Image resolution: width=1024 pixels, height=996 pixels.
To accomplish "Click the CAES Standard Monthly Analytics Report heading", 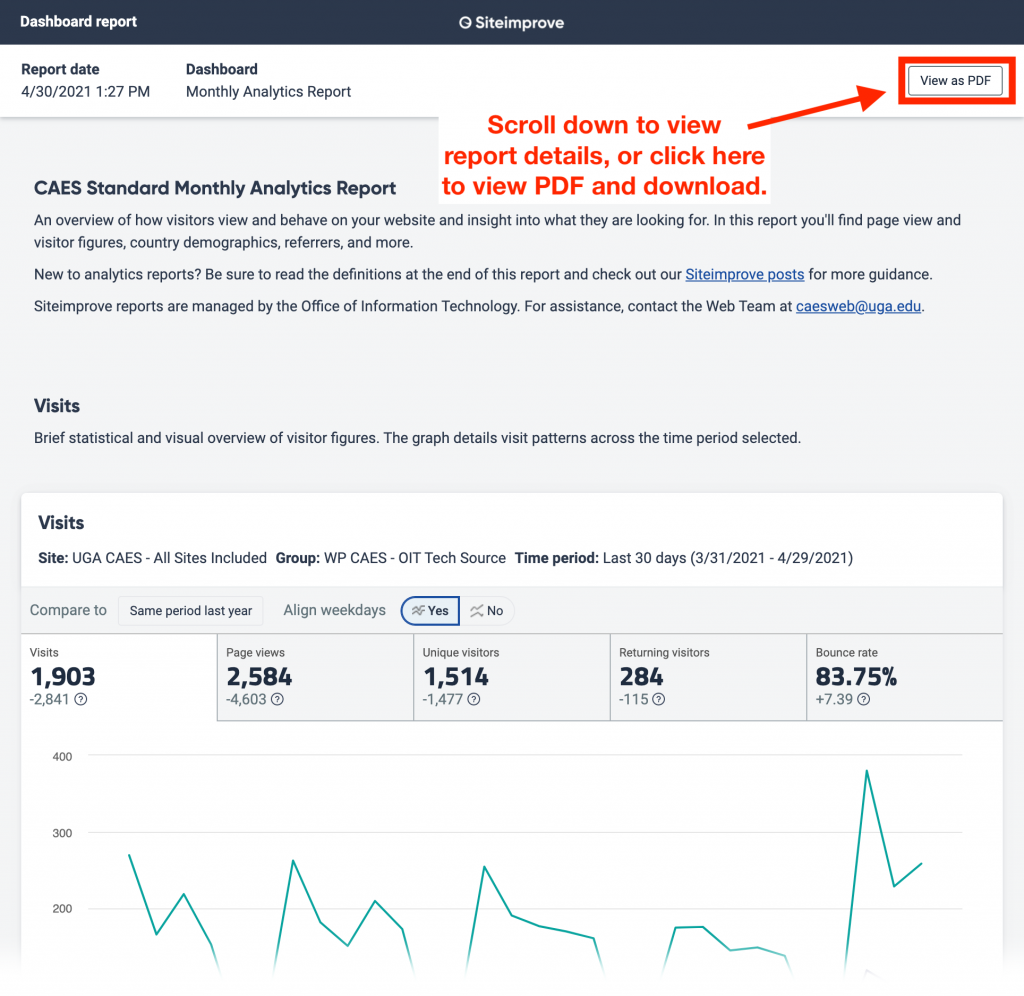I will 215,188.
